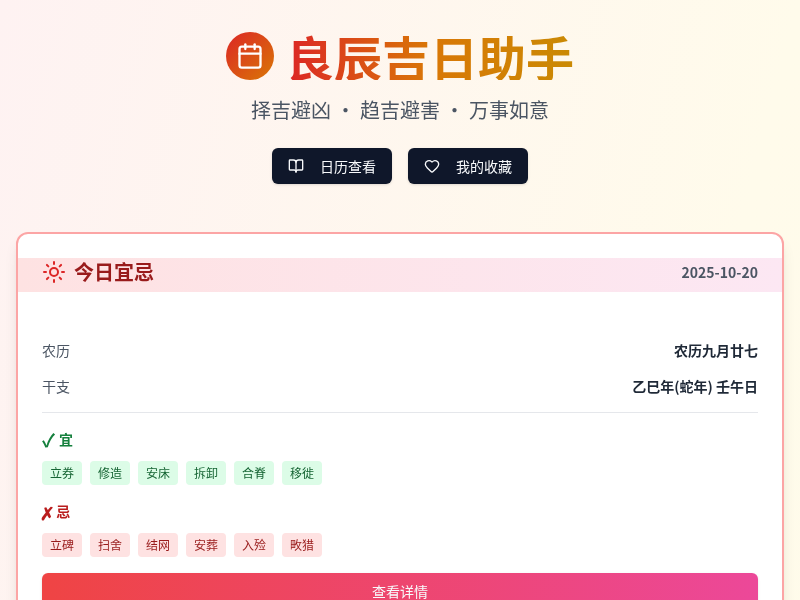Click the calendar app logo icon
This screenshot has height=600, width=800.
pyautogui.click(x=250, y=56)
